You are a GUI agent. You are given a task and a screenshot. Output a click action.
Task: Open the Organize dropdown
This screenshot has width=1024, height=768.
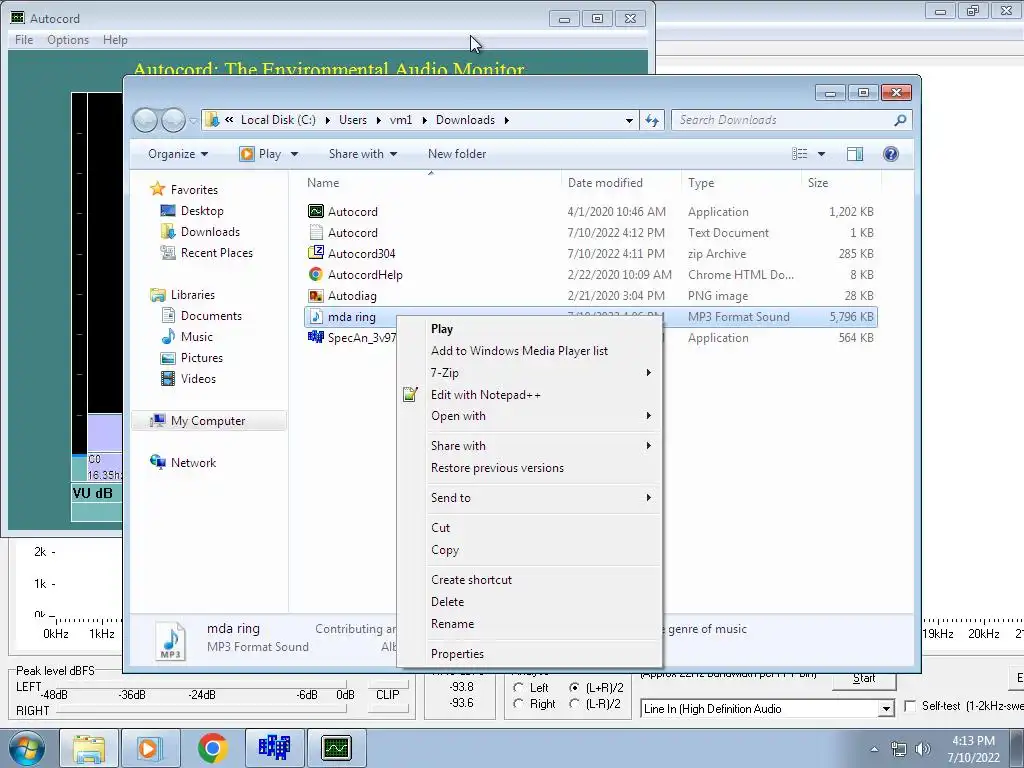[178, 153]
